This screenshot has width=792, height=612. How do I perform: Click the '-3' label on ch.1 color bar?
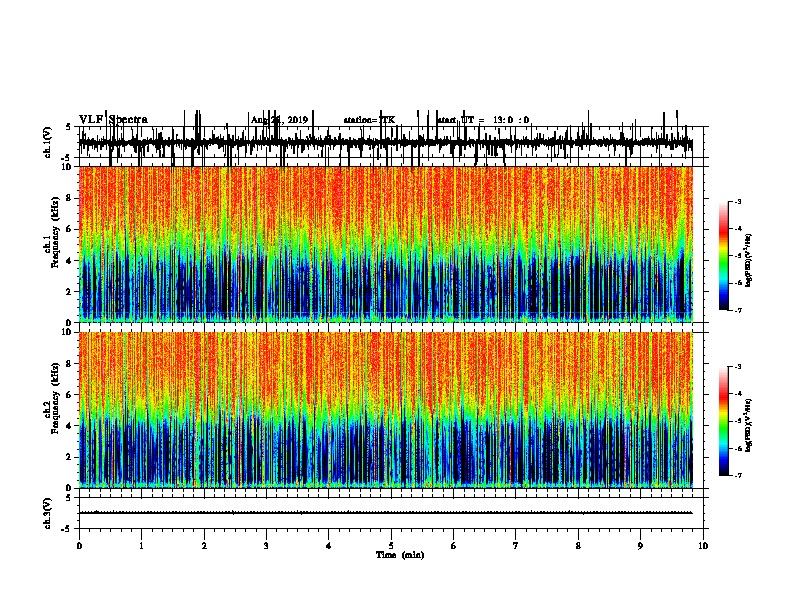click(x=737, y=201)
